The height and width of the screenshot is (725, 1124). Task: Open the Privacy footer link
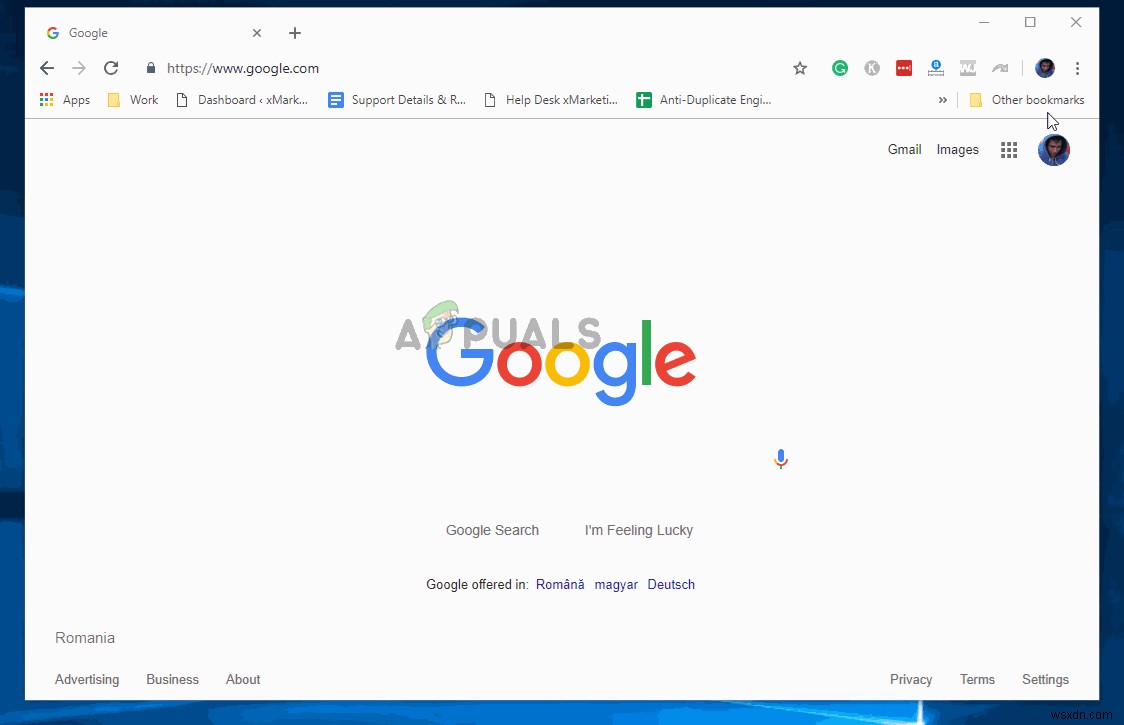(911, 679)
